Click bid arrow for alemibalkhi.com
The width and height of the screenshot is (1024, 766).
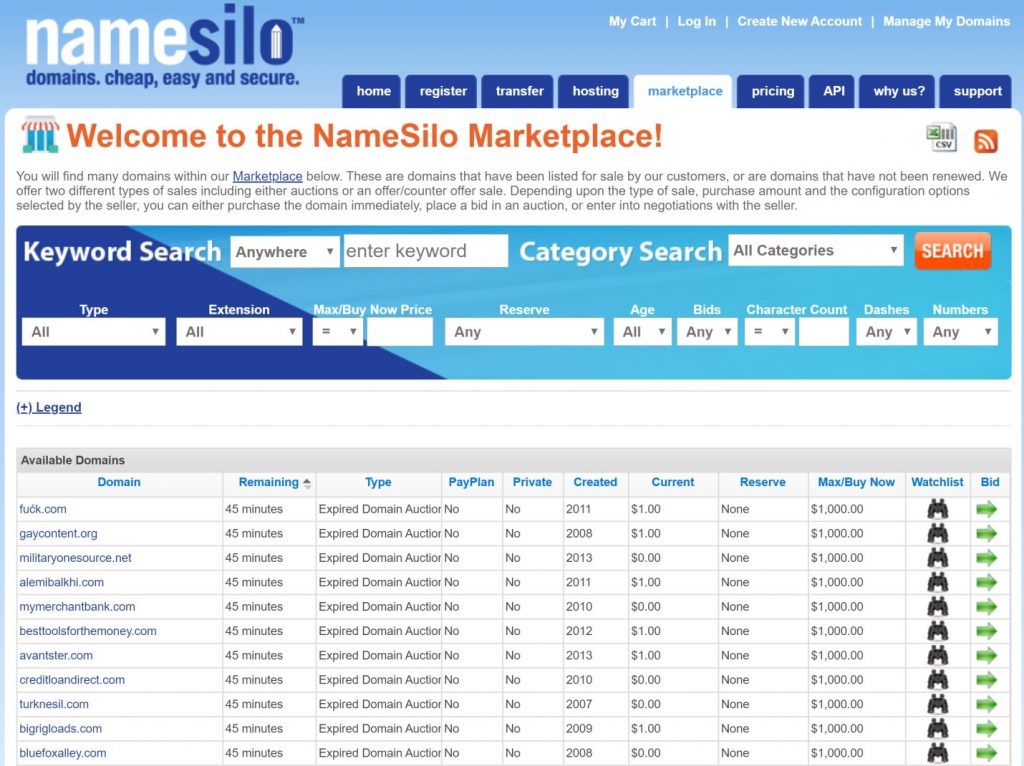(987, 582)
